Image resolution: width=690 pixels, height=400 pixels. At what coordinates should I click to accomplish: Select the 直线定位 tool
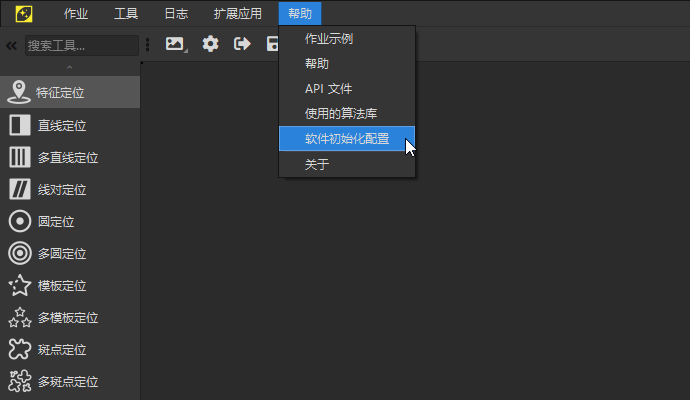[x=60, y=125]
